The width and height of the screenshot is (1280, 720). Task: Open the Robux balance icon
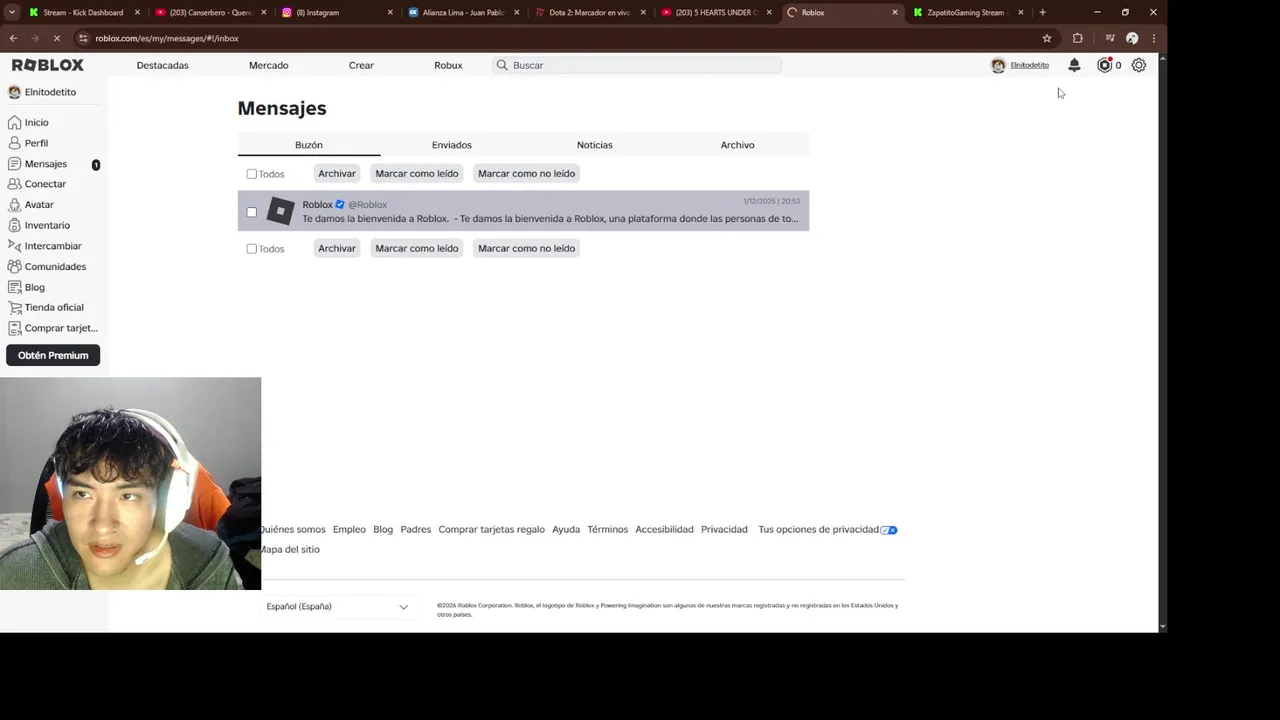(1104, 65)
